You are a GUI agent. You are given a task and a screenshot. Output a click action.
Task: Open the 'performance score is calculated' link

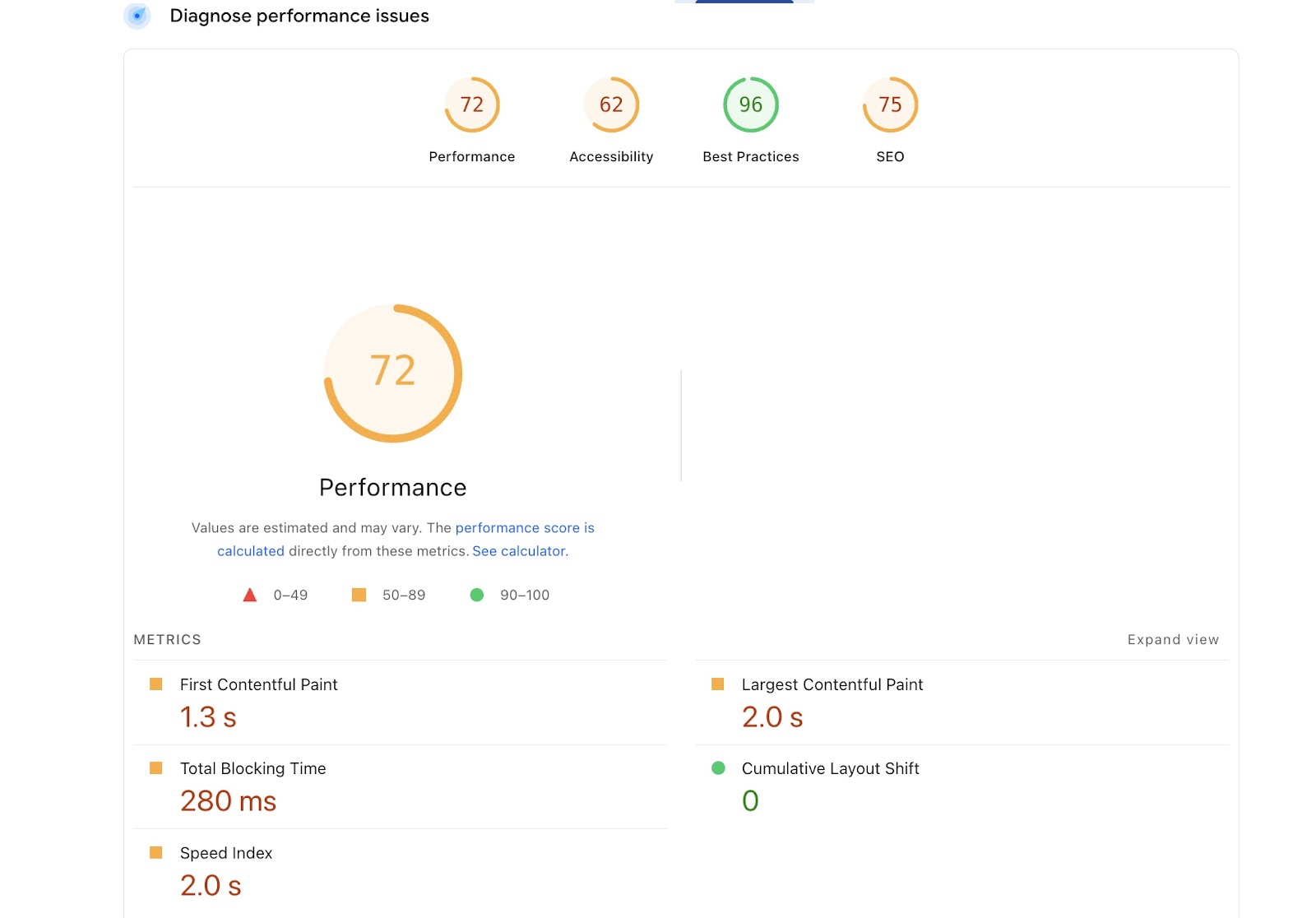[524, 528]
